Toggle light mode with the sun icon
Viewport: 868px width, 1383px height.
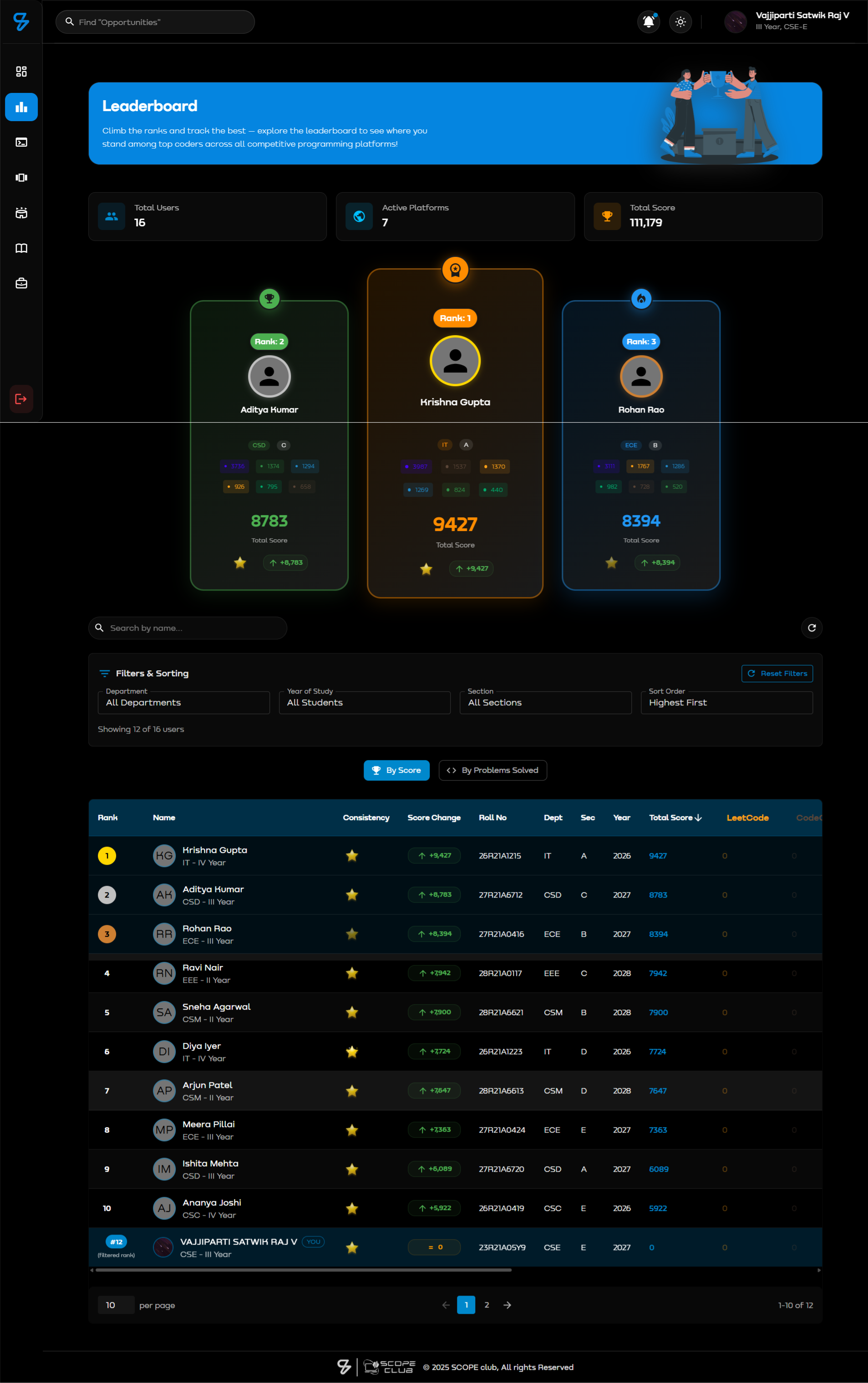[680, 22]
